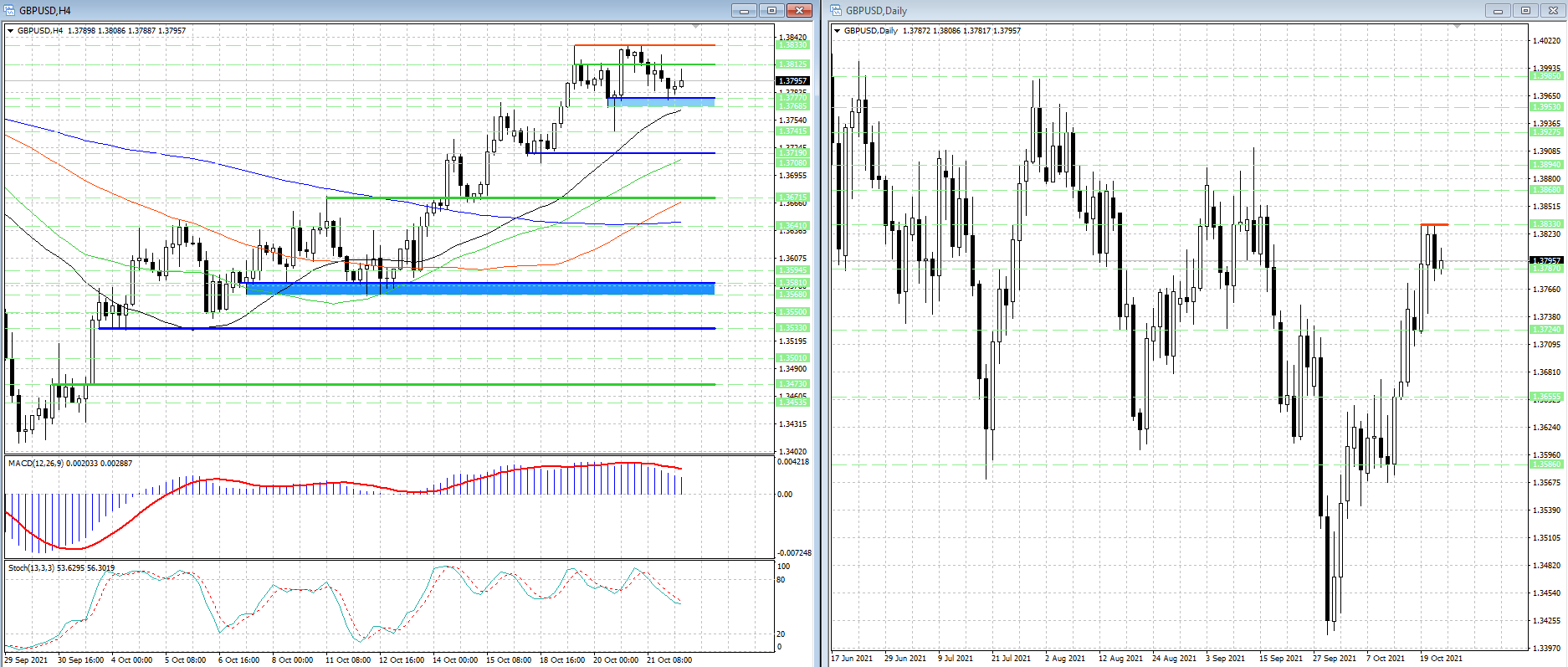Click the blue horizontal line at 1.35330 on H4
Viewport: 1568px width, 667px height.
pos(407,328)
